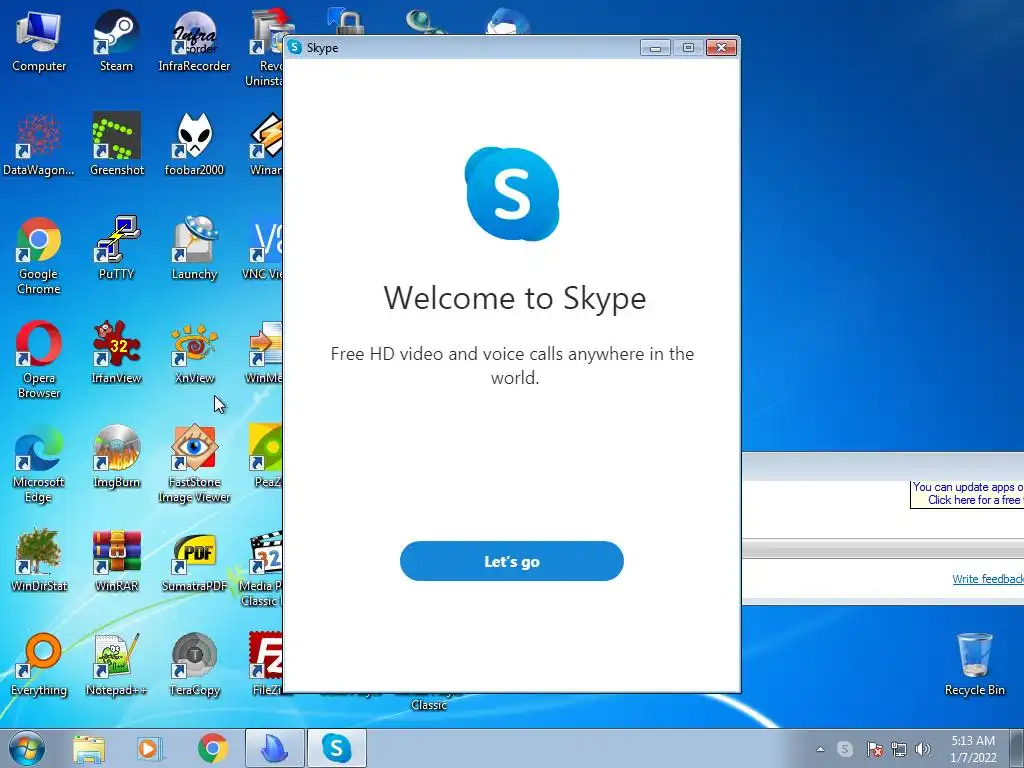Click the 'Welcome to Skype' heading

coord(515,298)
